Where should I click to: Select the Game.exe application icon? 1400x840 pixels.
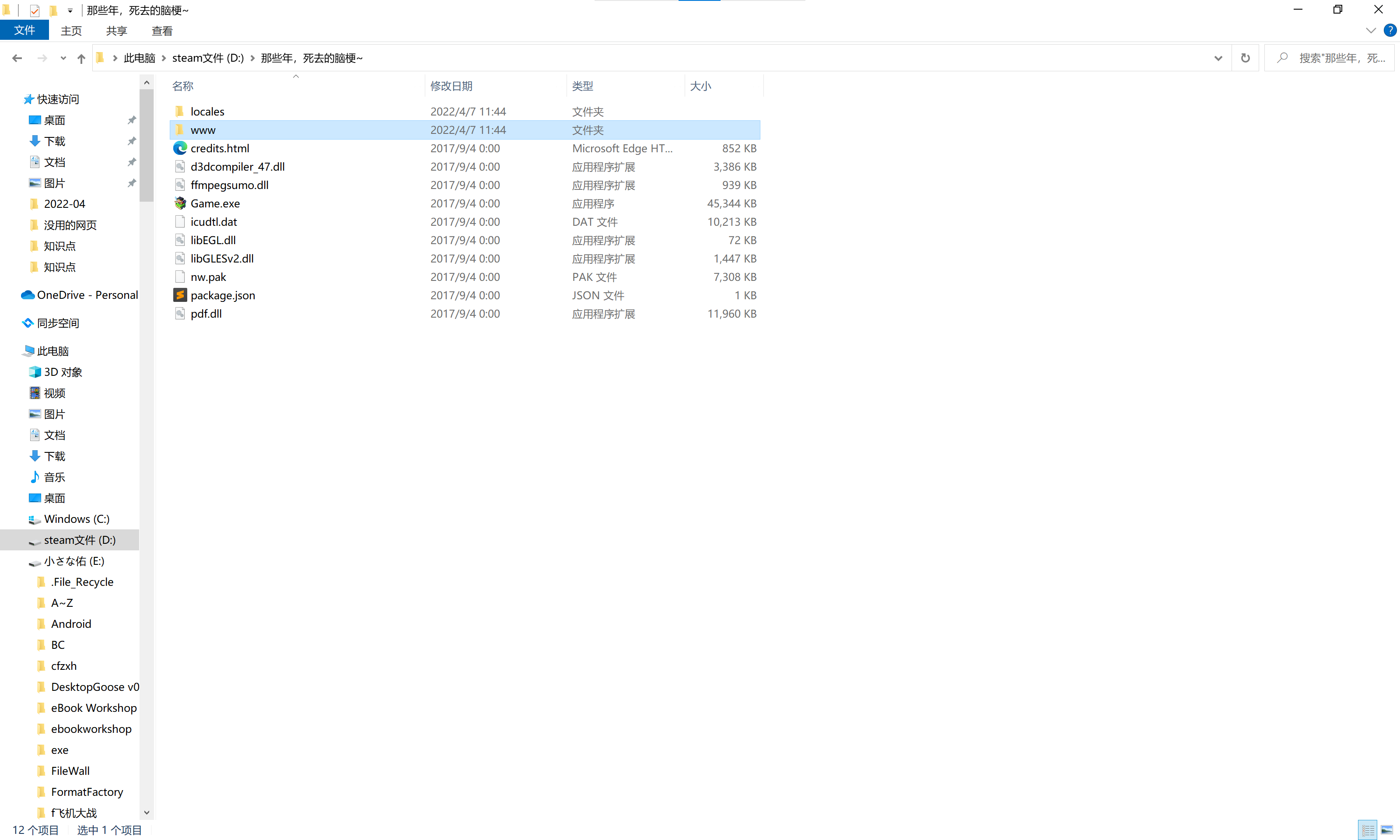pyautogui.click(x=180, y=203)
